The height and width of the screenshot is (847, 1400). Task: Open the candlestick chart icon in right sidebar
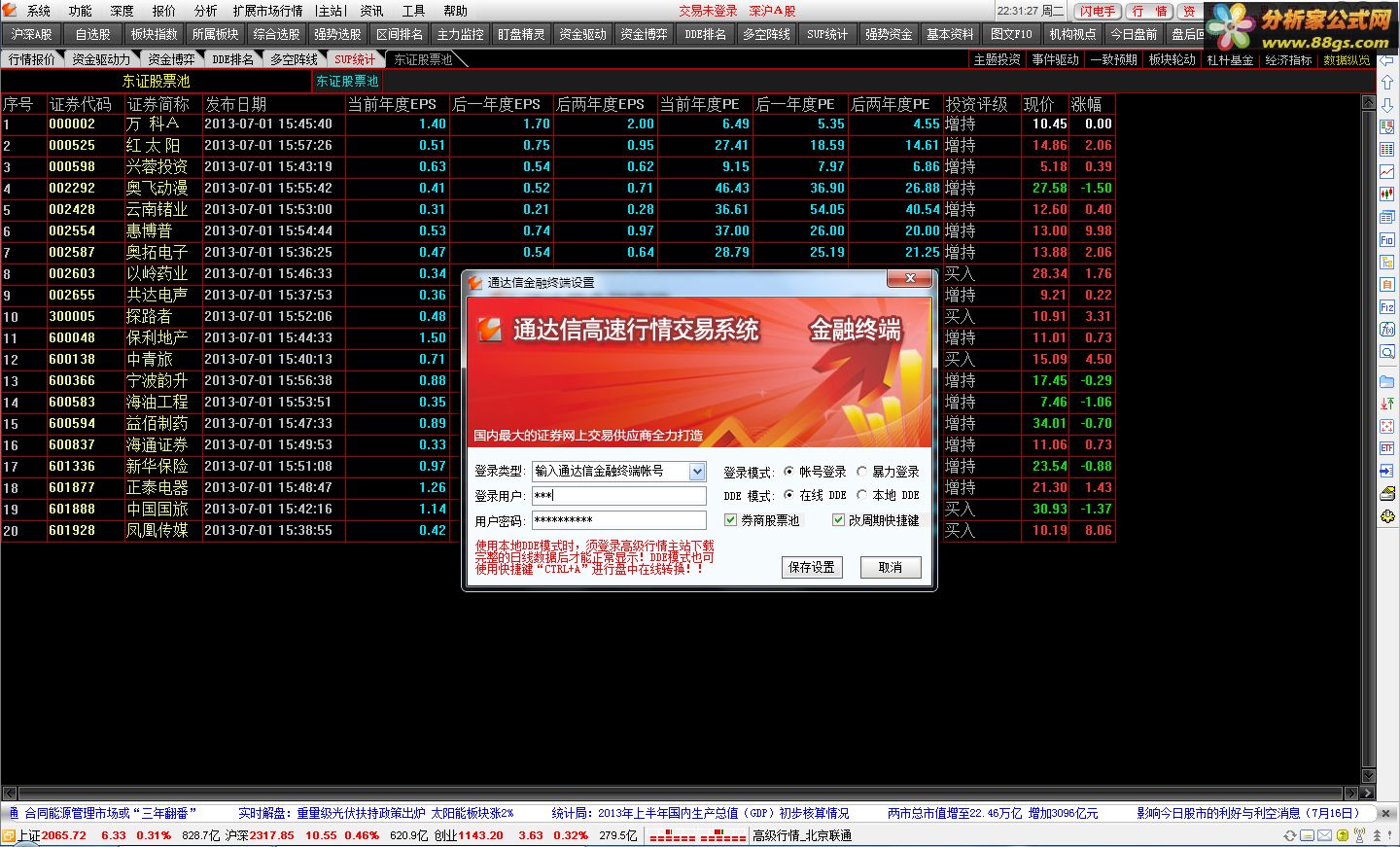point(1387,194)
